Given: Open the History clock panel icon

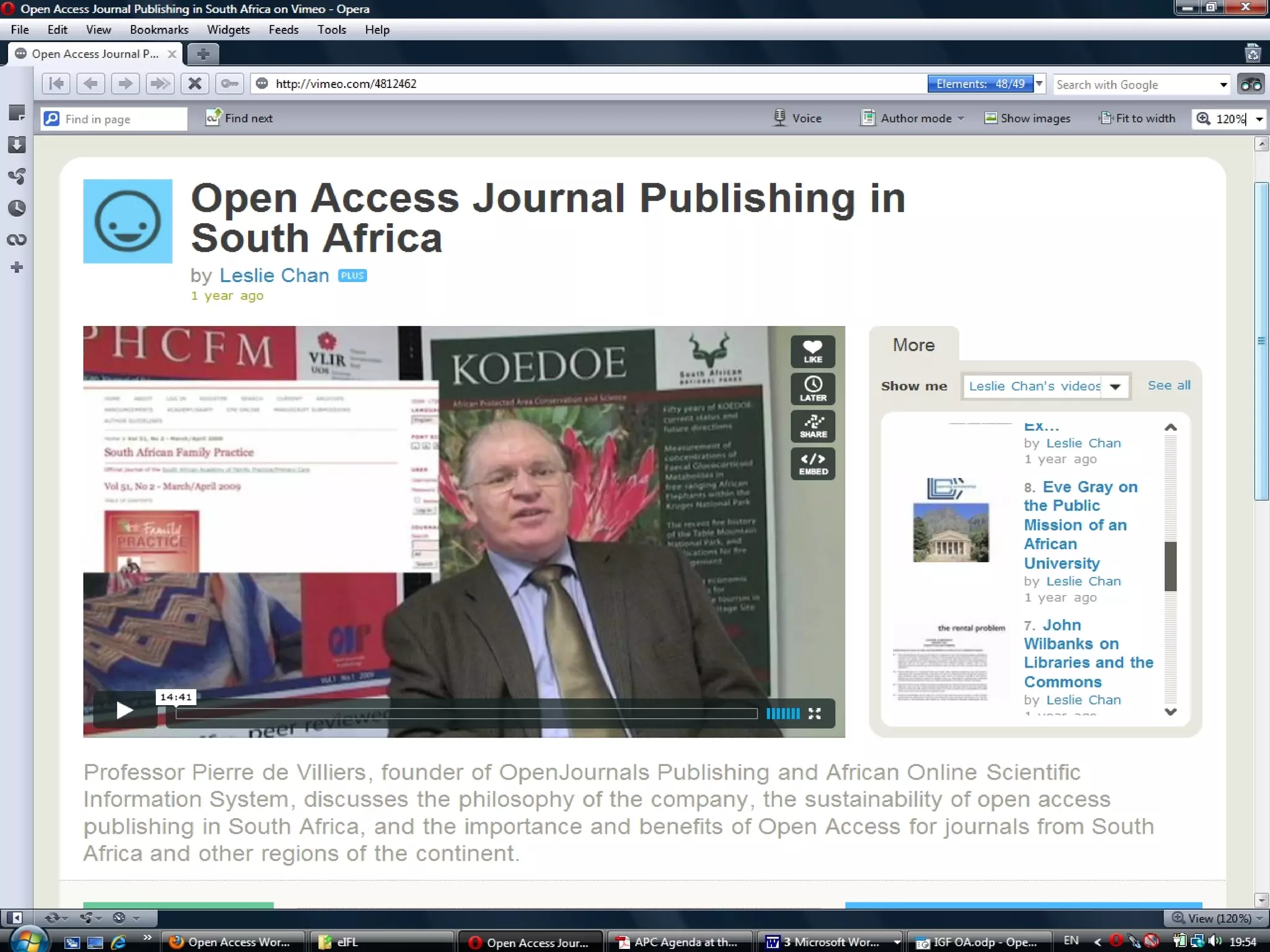Looking at the screenshot, I should click(17, 208).
